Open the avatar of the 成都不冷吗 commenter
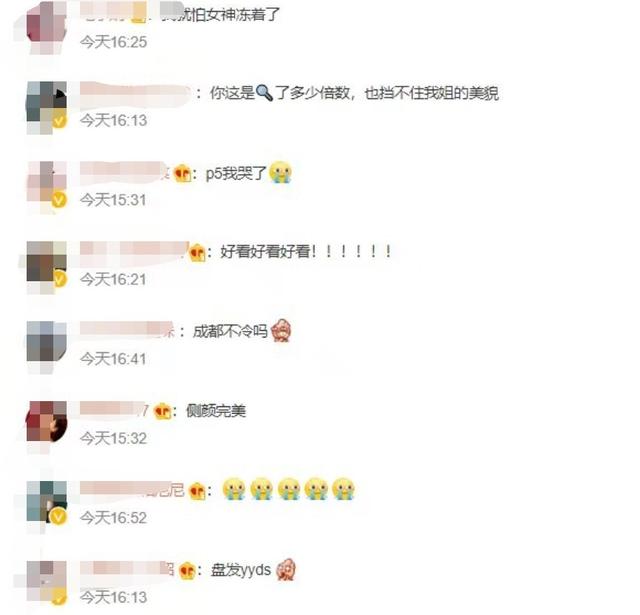 (47, 341)
